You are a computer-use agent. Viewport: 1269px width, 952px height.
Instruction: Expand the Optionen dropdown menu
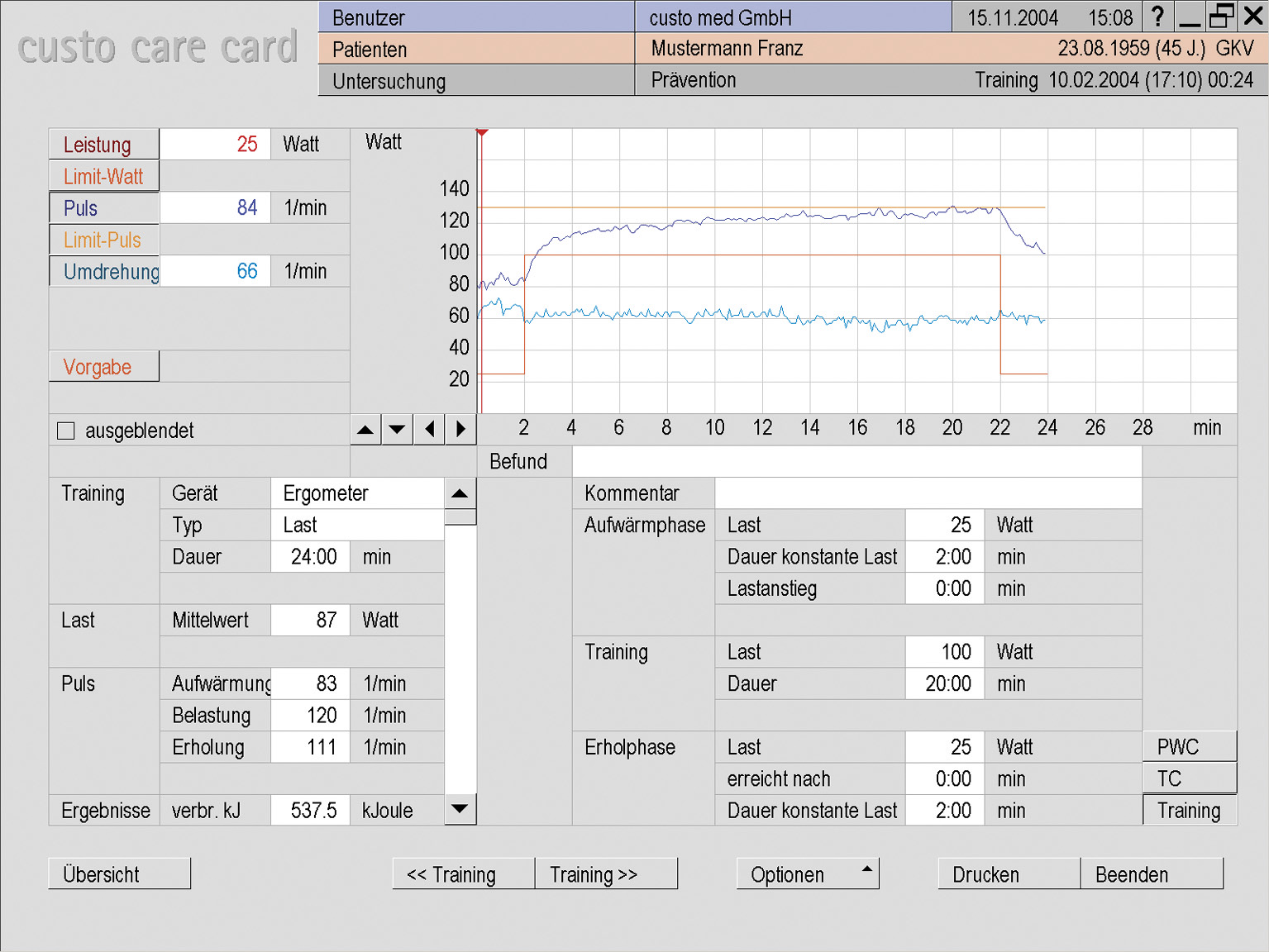pyautogui.click(x=807, y=874)
